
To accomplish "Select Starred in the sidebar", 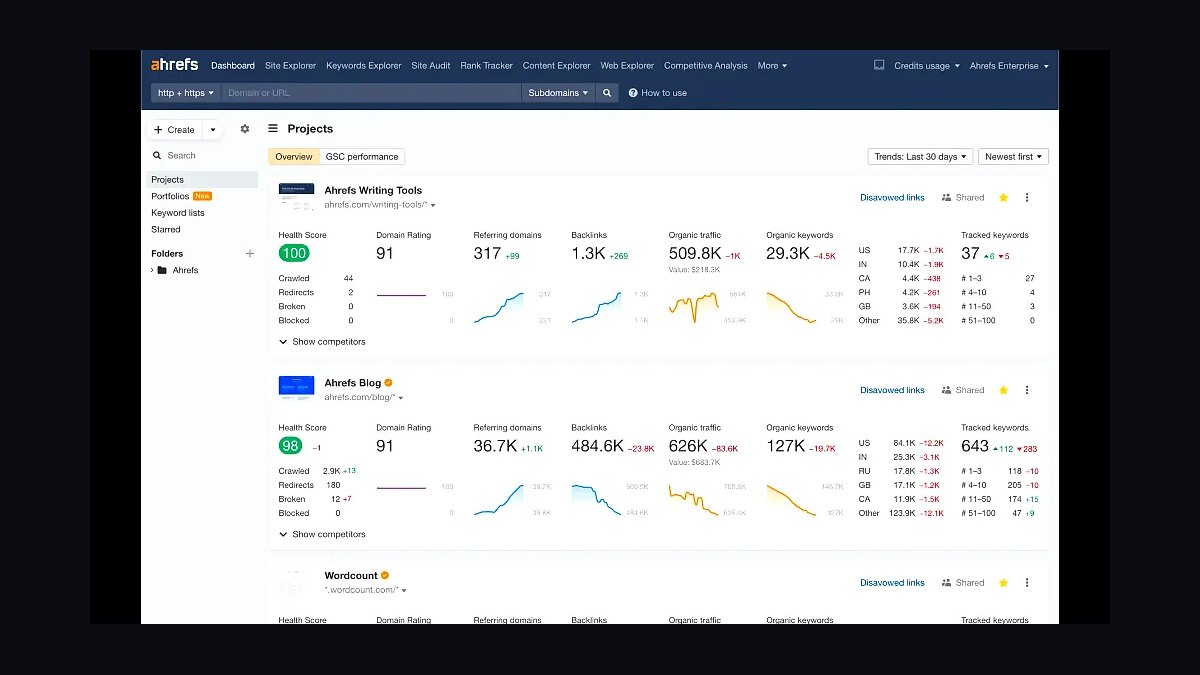I will point(166,230).
